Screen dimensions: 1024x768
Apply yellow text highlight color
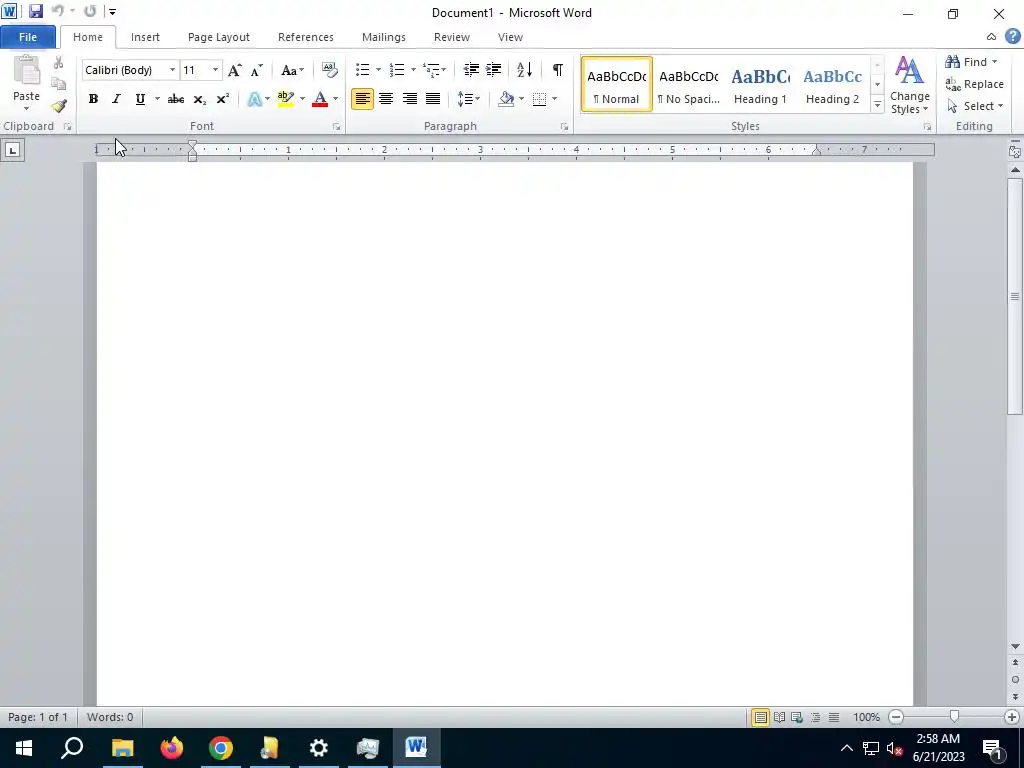point(285,99)
